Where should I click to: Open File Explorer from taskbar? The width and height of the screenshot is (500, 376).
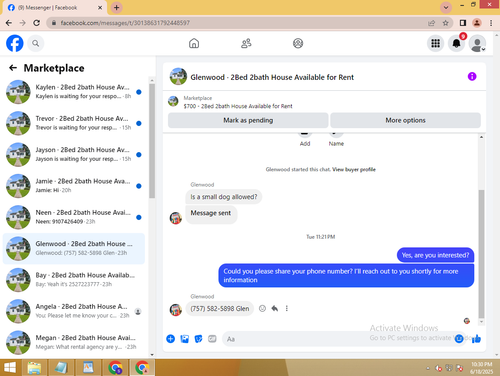pos(34,368)
